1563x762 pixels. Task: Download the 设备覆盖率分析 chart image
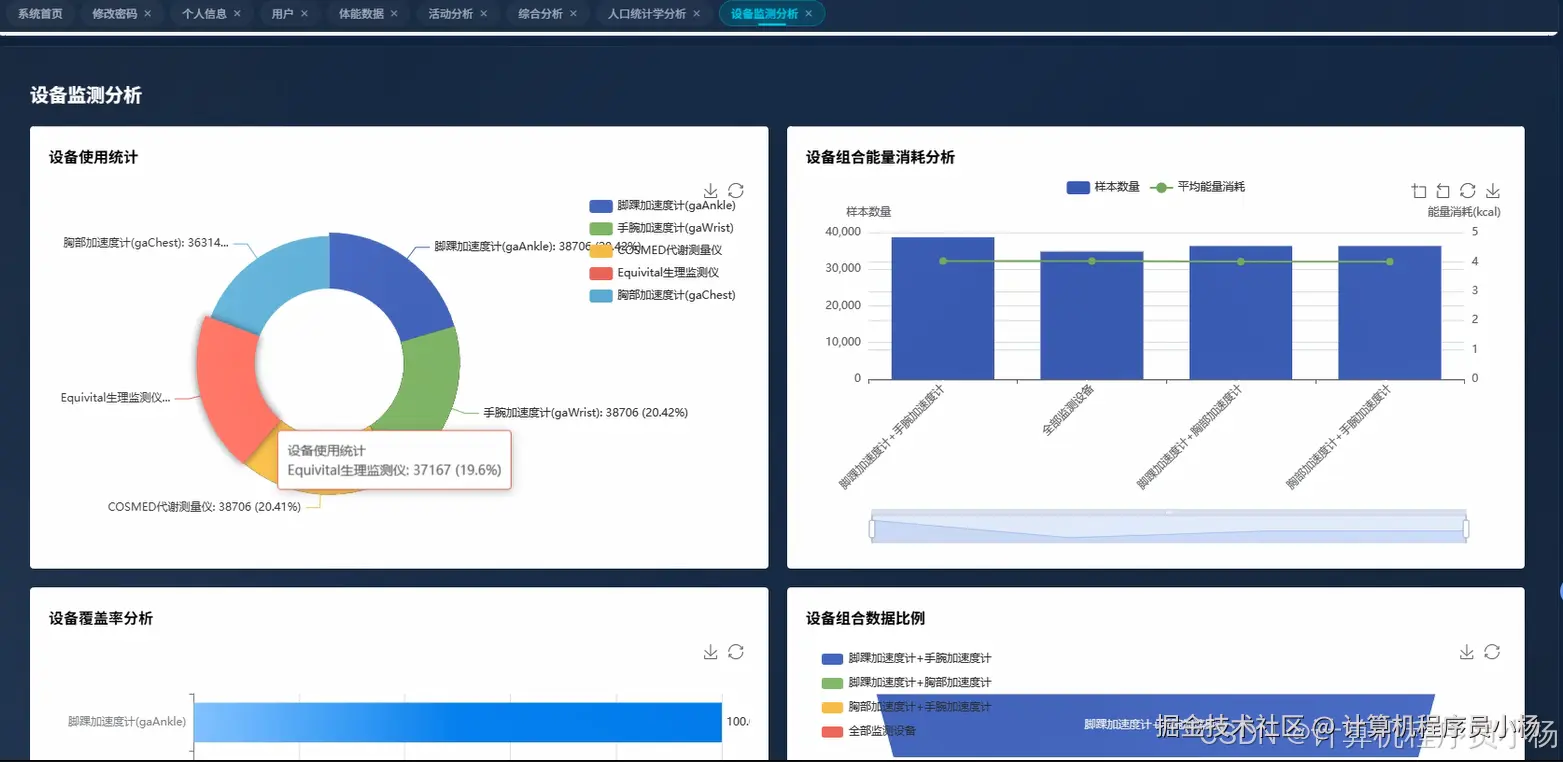tap(711, 652)
